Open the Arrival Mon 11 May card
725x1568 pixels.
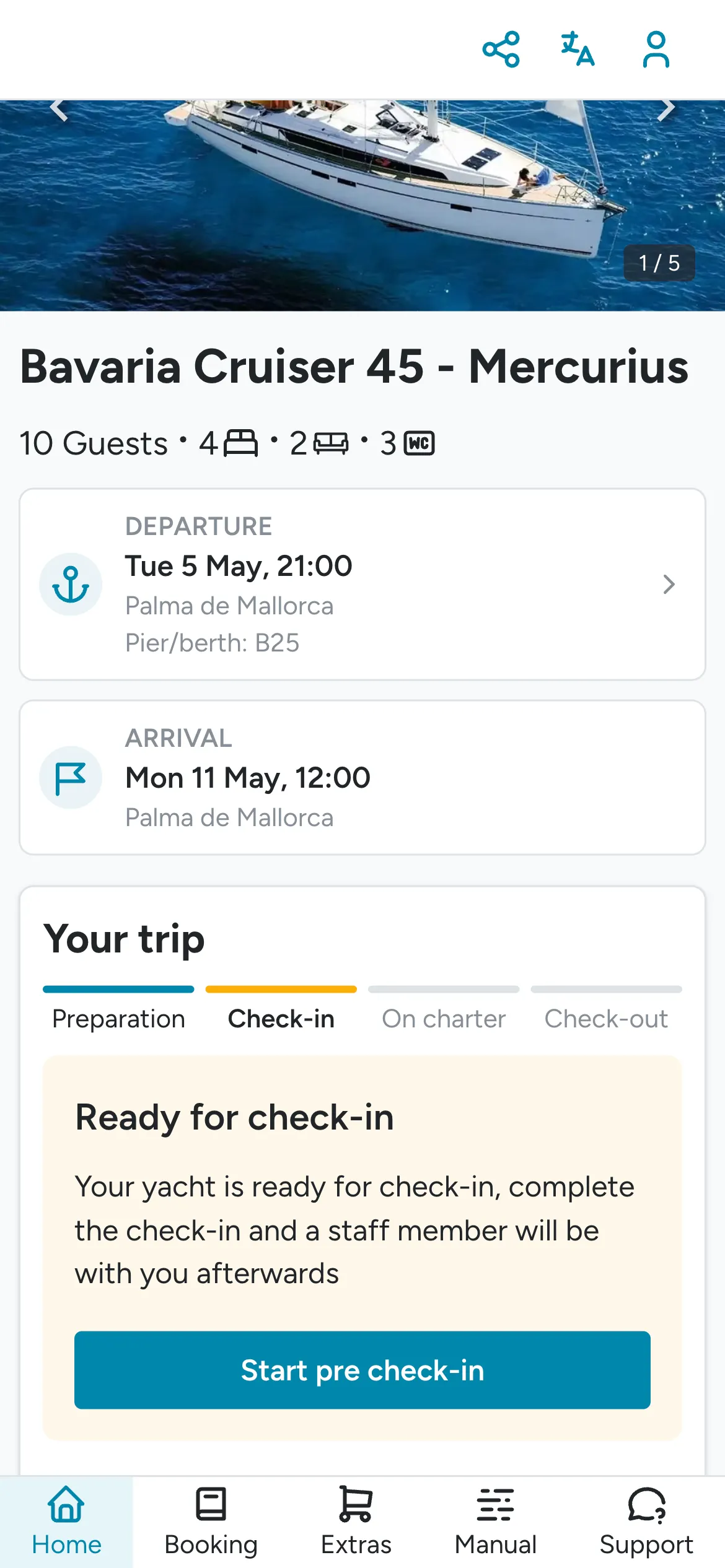point(362,777)
